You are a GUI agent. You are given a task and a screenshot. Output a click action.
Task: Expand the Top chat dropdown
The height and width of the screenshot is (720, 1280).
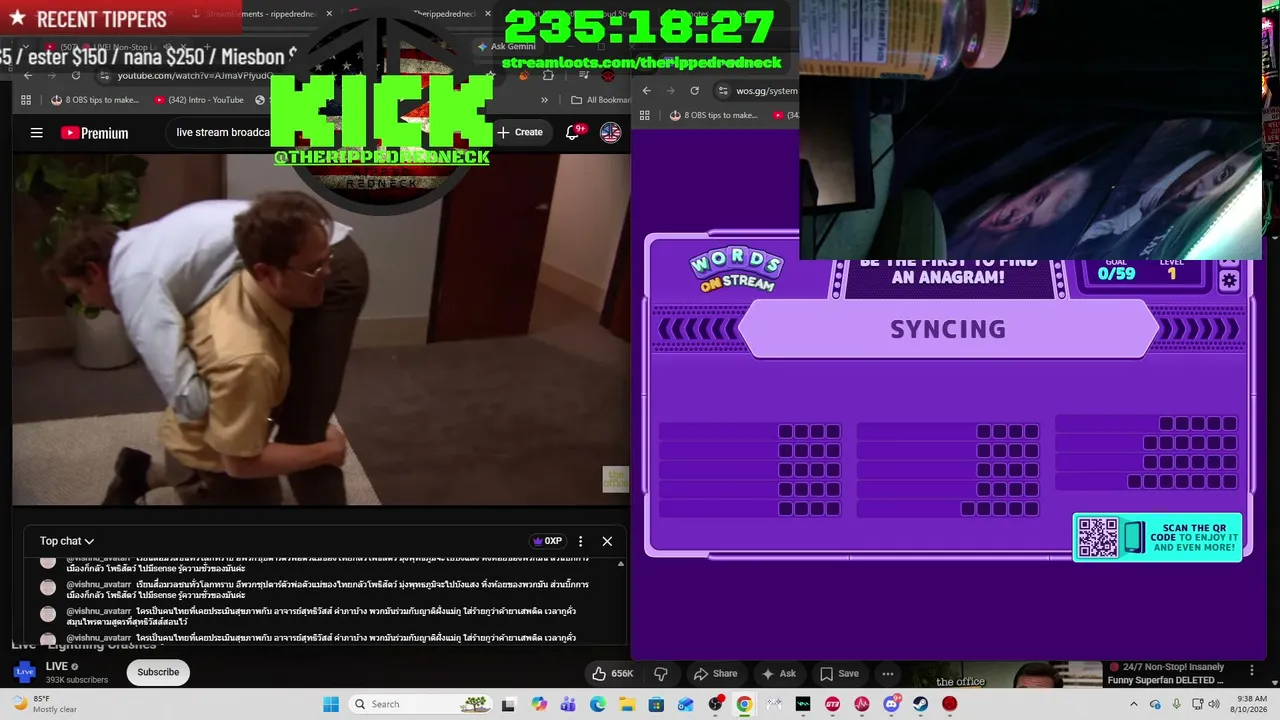pyautogui.click(x=67, y=541)
